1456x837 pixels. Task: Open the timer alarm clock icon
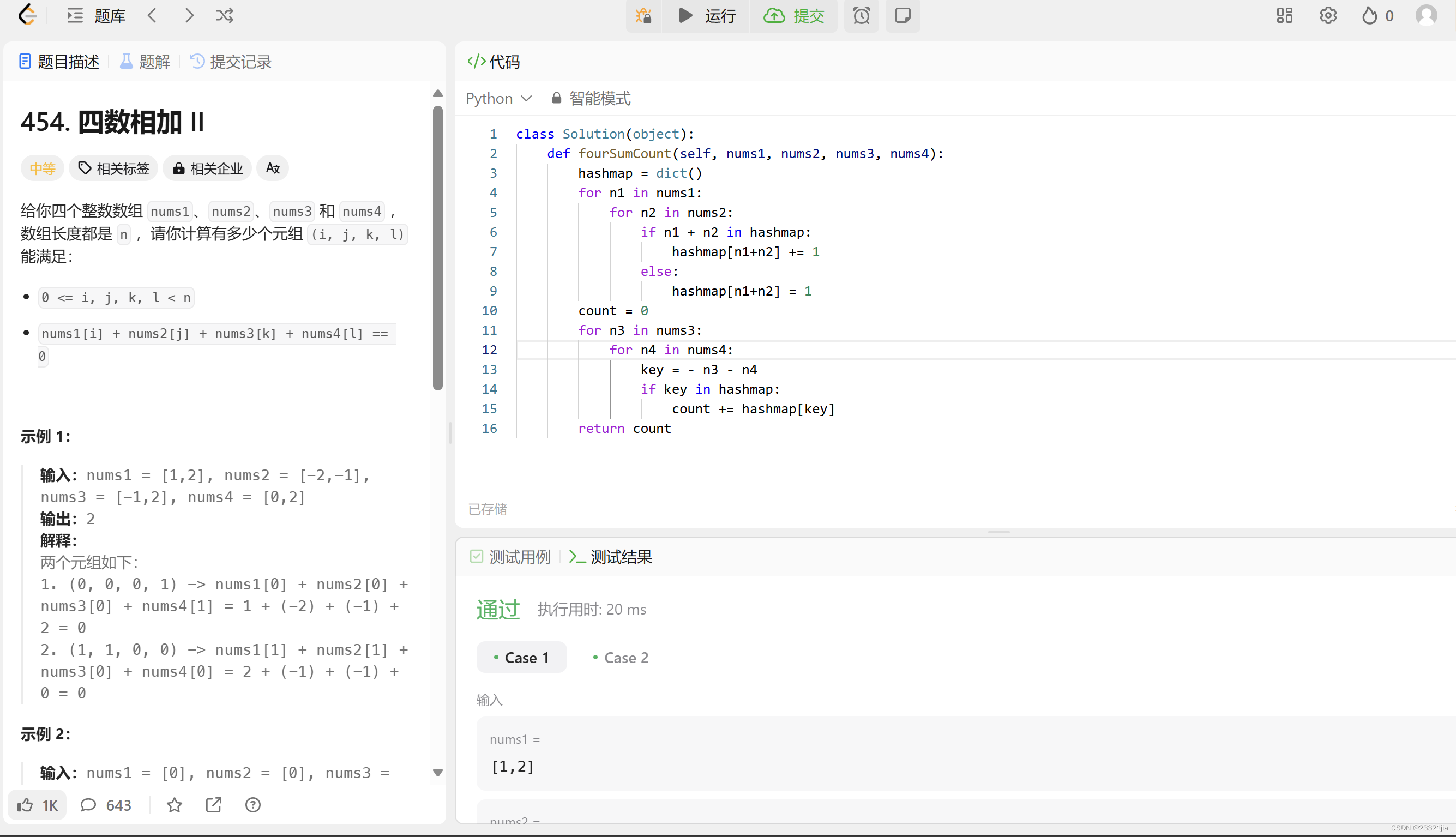click(861, 15)
